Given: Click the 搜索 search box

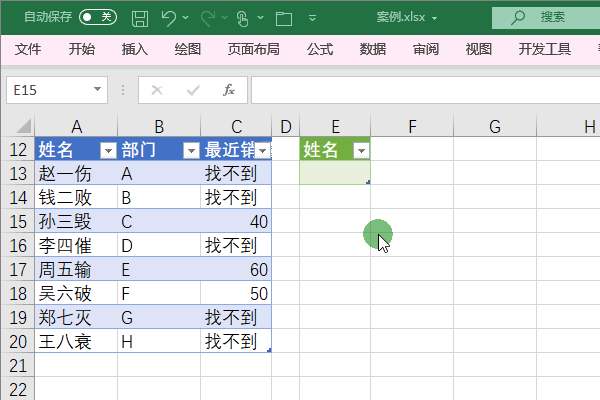Looking at the screenshot, I should [546, 18].
